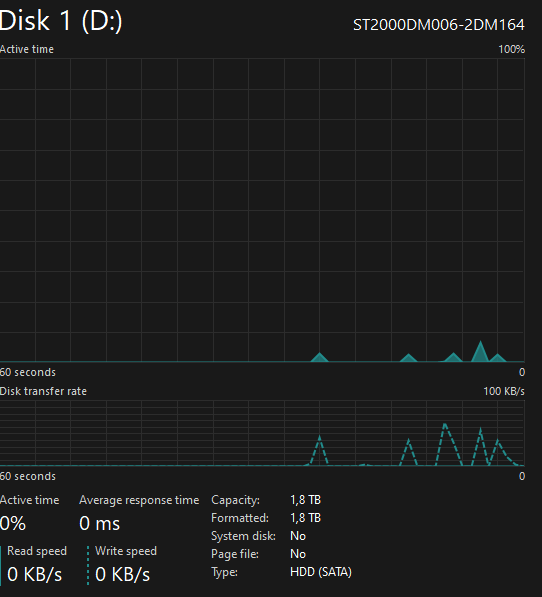Click the dotted teal Write speed legend bar
The image size is (542, 597).
[x=88, y=565]
